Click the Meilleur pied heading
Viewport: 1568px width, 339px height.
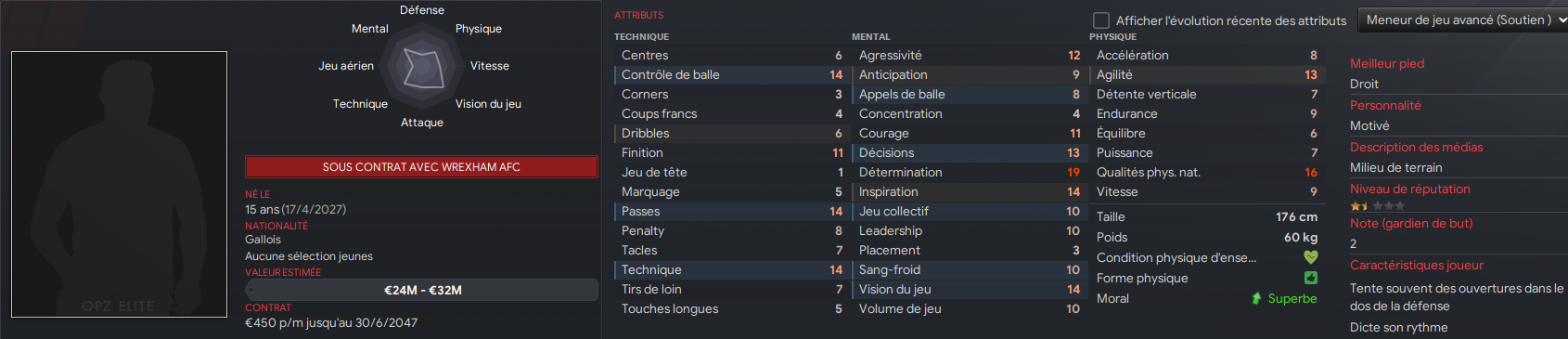coord(1387,63)
